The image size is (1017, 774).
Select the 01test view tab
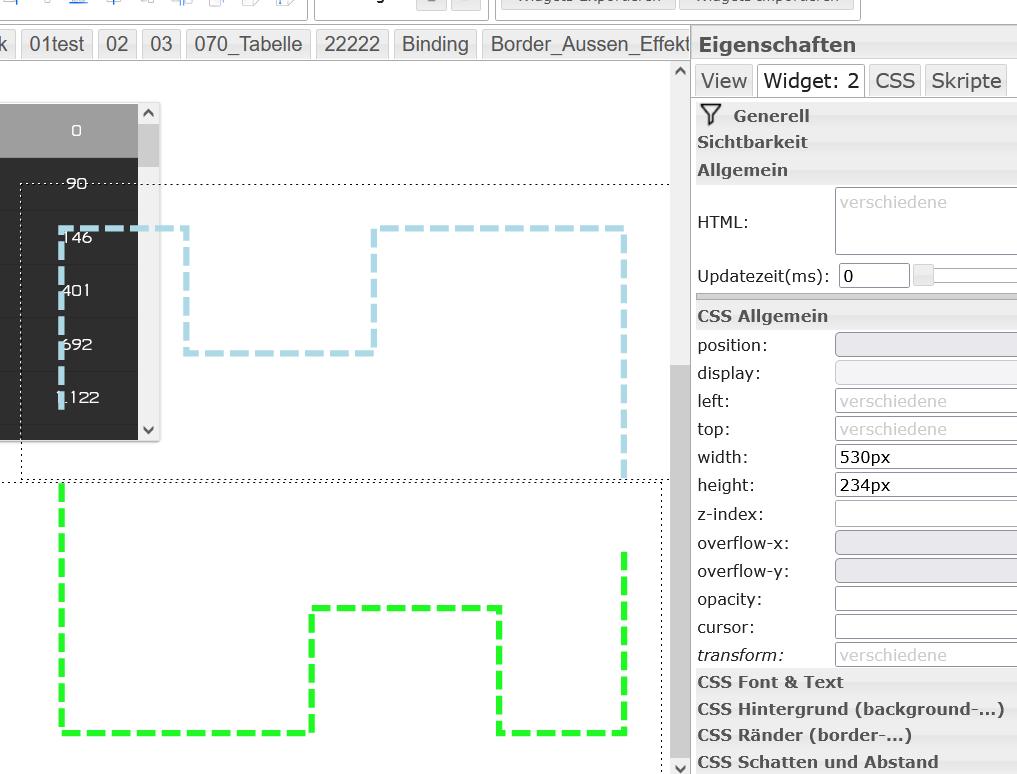[x=57, y=45]
